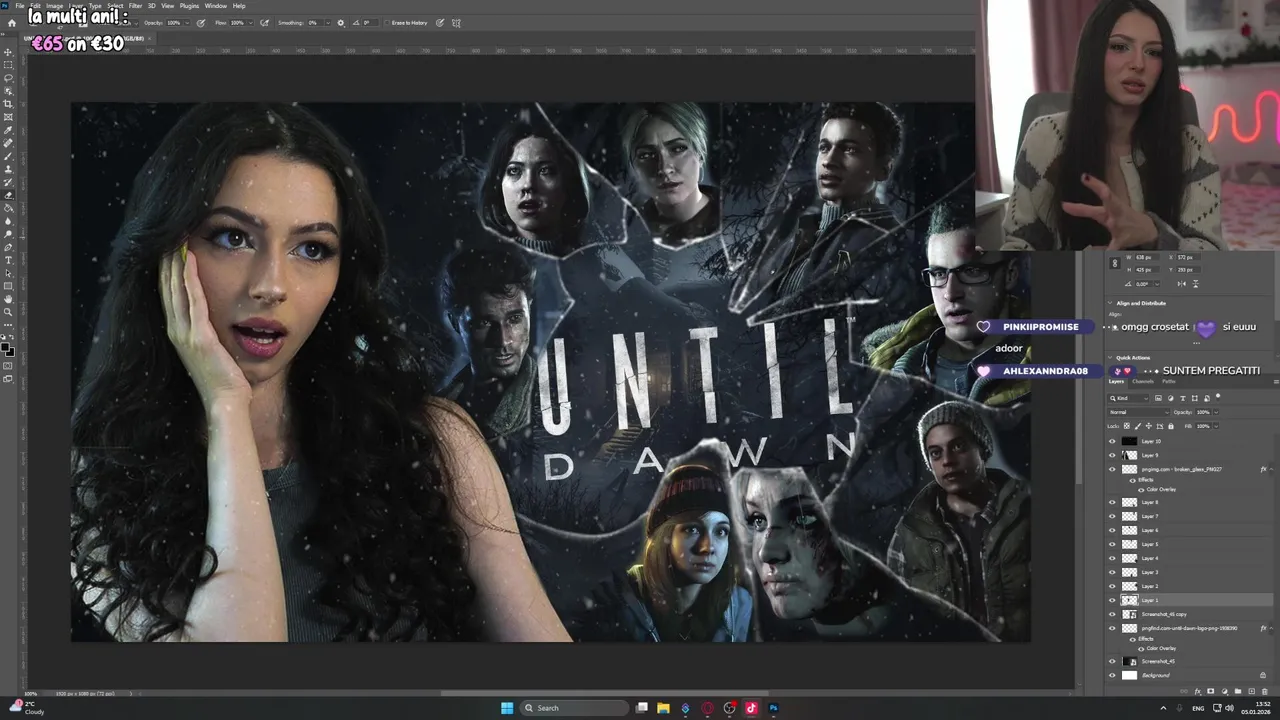Screen dimensions: 1280x720
Task: Open the Plugins menu
Action: coord(189,6)
